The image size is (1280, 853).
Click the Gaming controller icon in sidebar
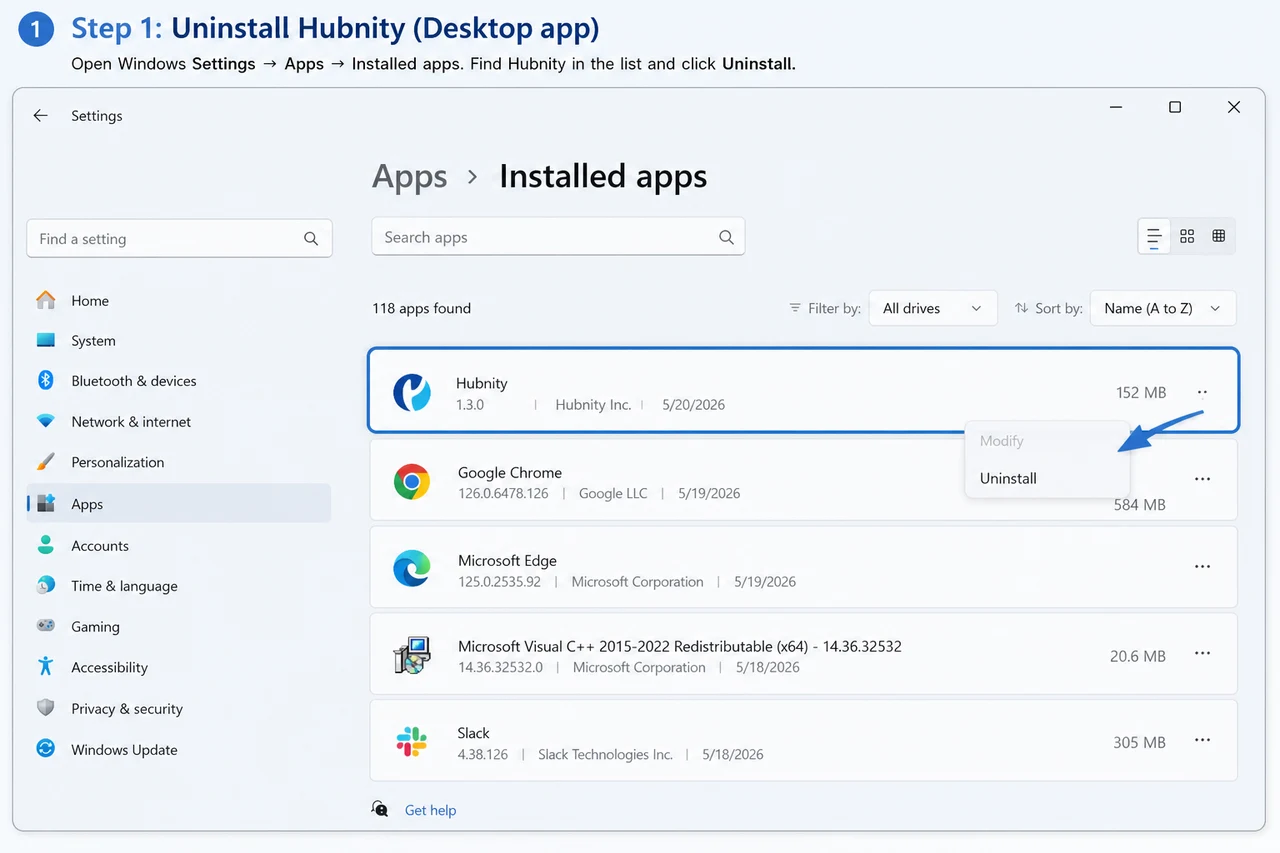(x=46, y=626)
